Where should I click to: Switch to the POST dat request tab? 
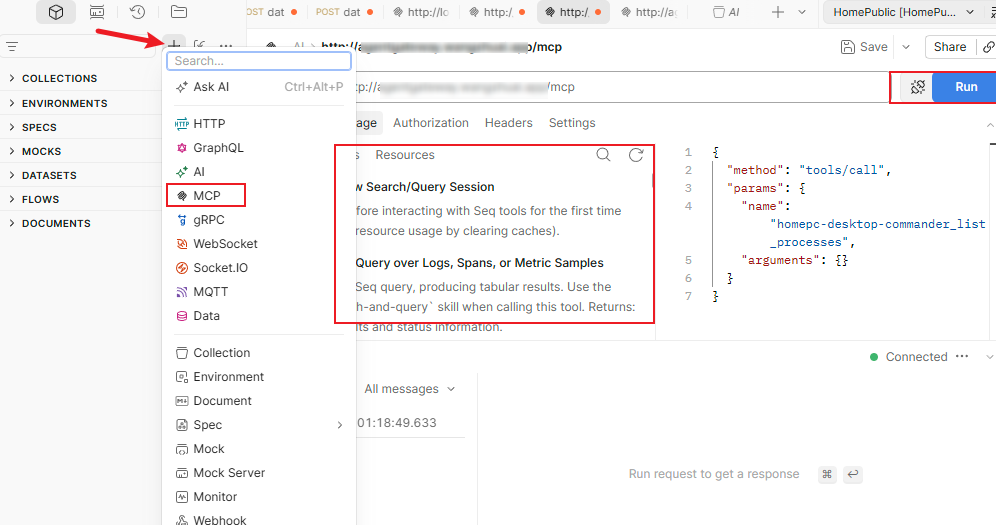point(344,12)
